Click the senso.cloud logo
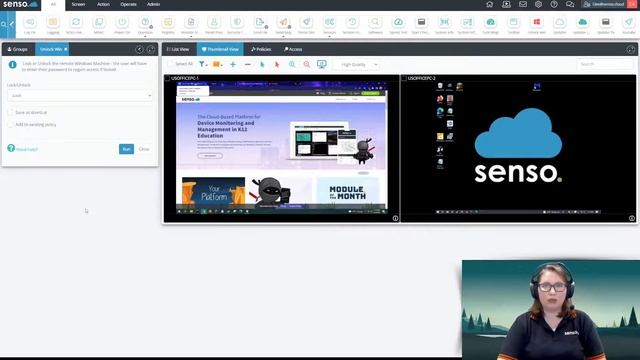The image size is (640, 360). pyautogui.click(x=20, y=4)
